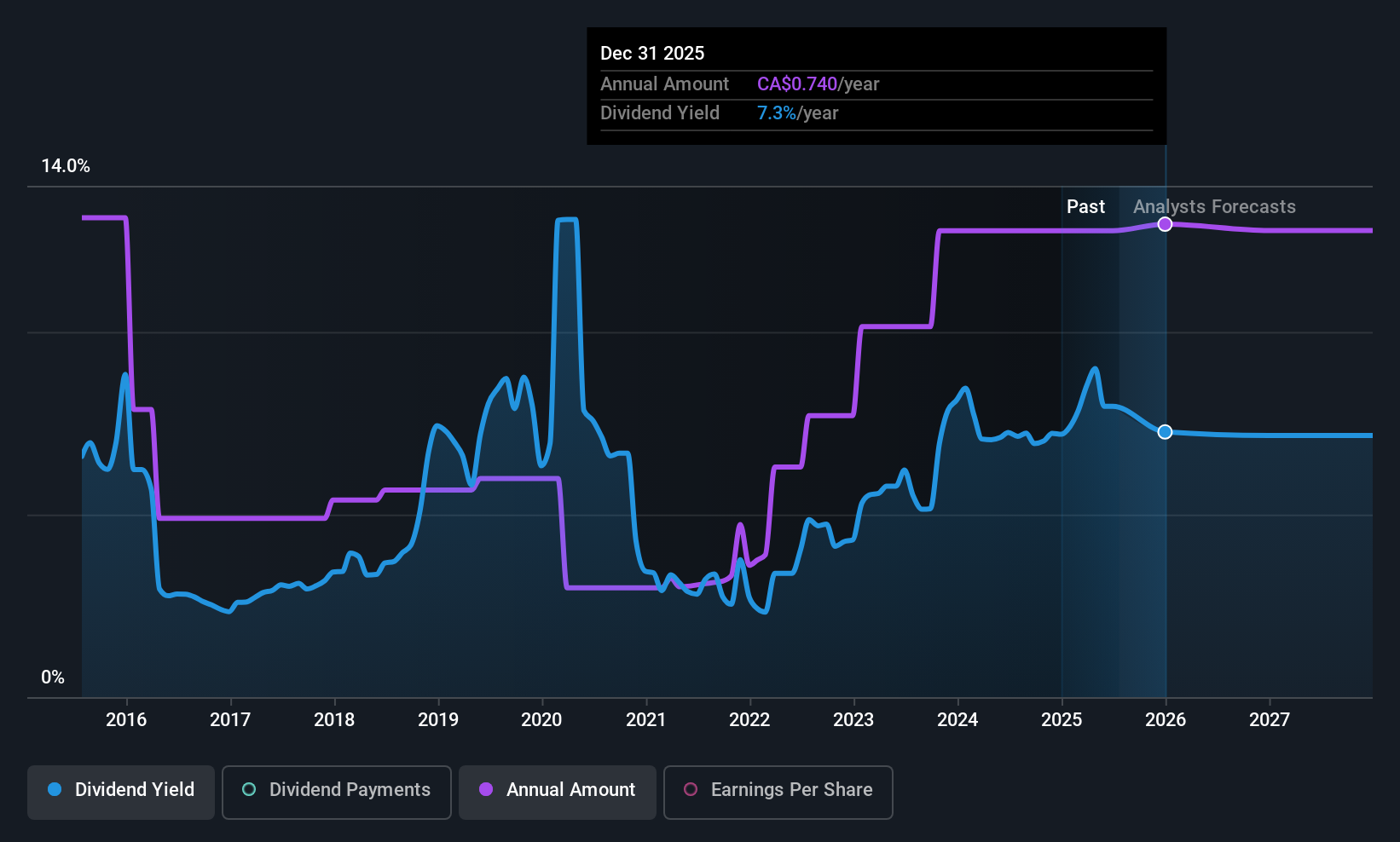This screenshot has height=842, width=1400.
Task: Click the 7.3%/year tooltip value
Action: (797, 113)
